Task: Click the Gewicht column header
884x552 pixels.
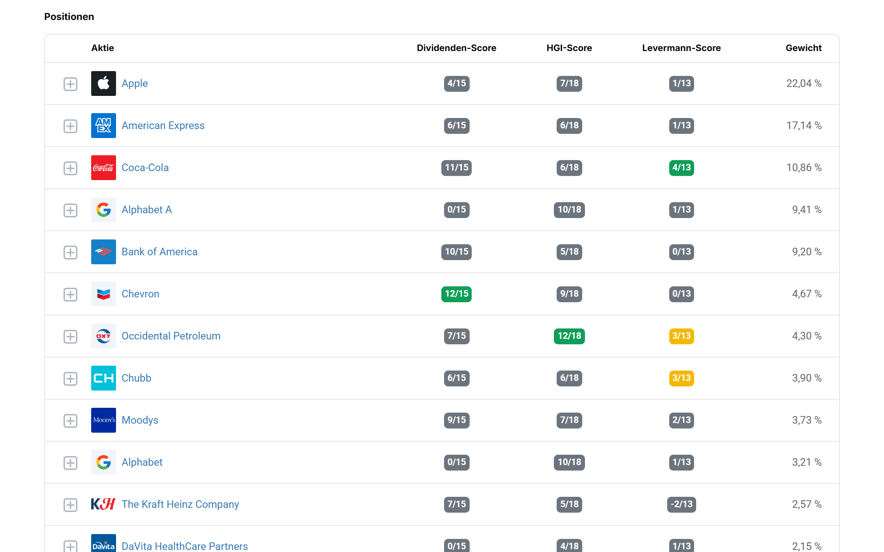Action: (x=803, y=48)
